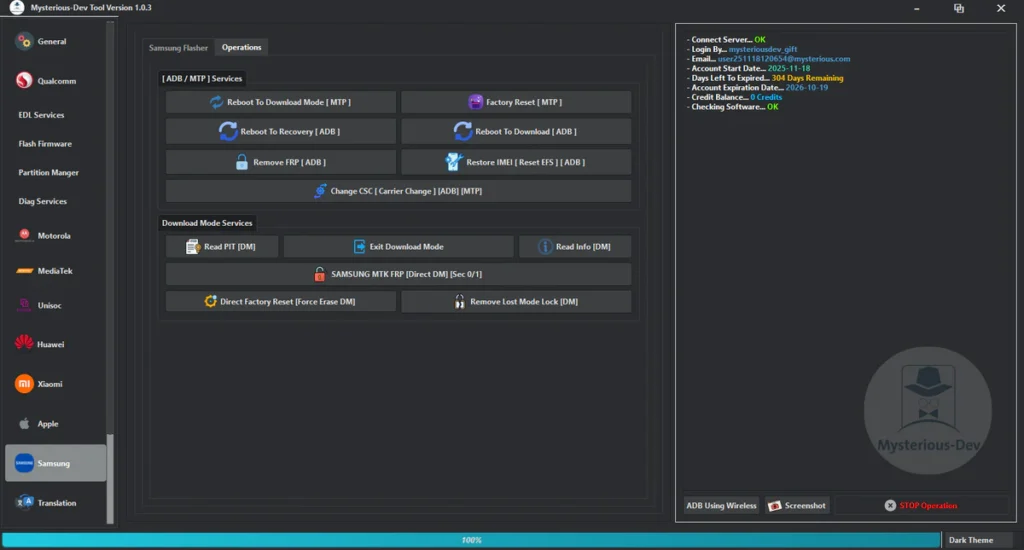Image resolution: width=1024 pixels, height=550 pixels.
Task: Enable ADB Using Wireless
Action: tap(721, 506)
